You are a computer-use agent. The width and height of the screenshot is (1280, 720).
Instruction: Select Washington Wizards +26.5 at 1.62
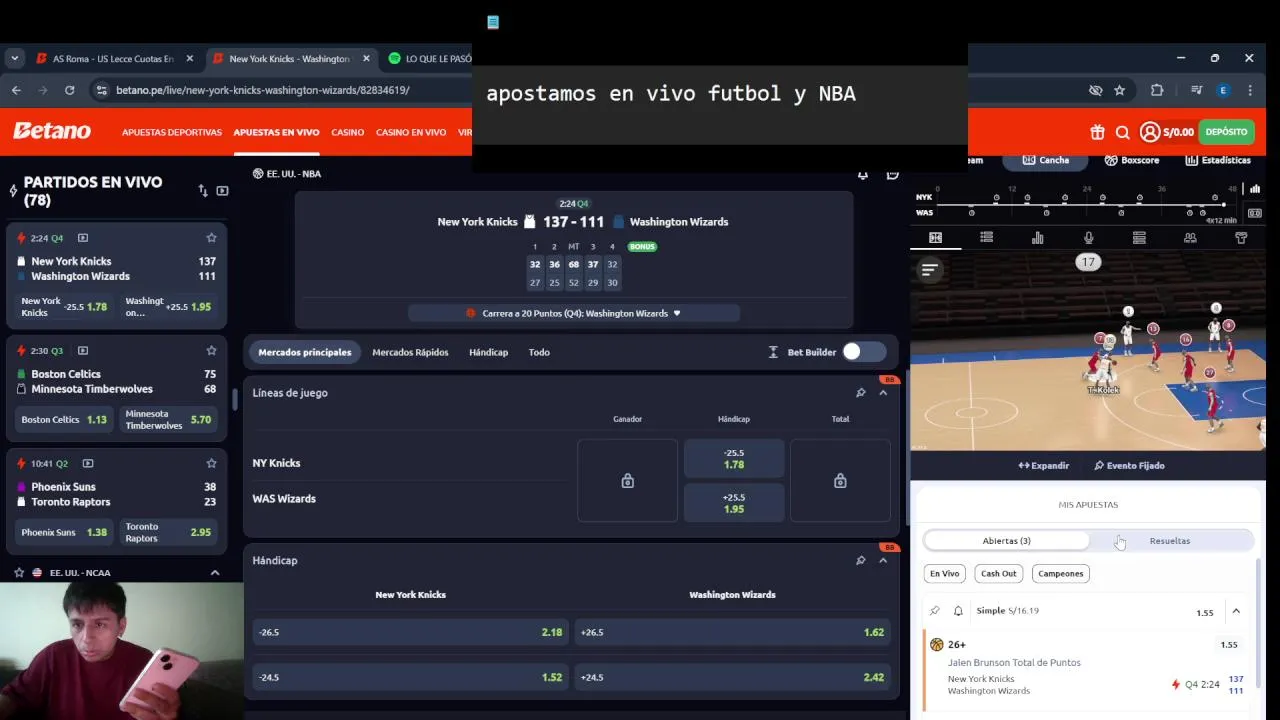point(732,632)
